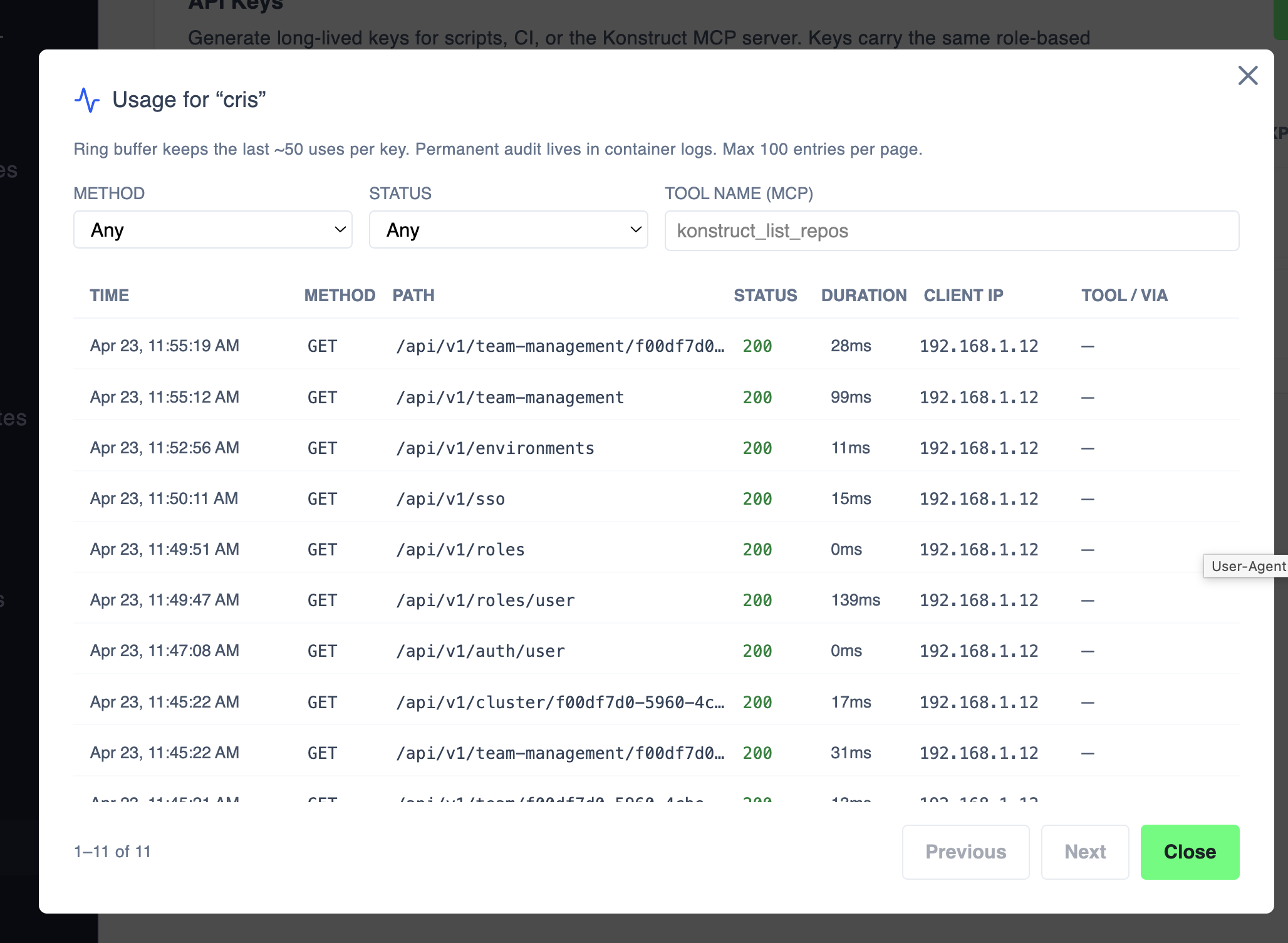Viewport: 1288px width, 943px height.
Task: Focus the Tool Name (MCP) input field
Action: tap(952, 231)
